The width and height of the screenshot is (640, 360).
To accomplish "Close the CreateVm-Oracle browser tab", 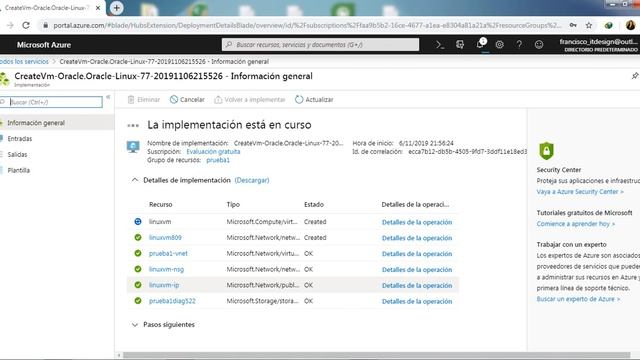I will 98,8.
